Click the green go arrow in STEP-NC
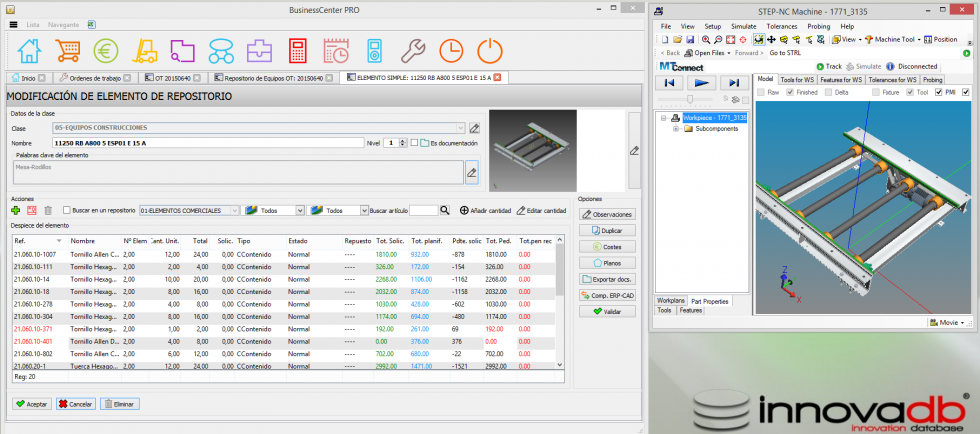This screenshot has width=980, height=434. pos(966,53)
